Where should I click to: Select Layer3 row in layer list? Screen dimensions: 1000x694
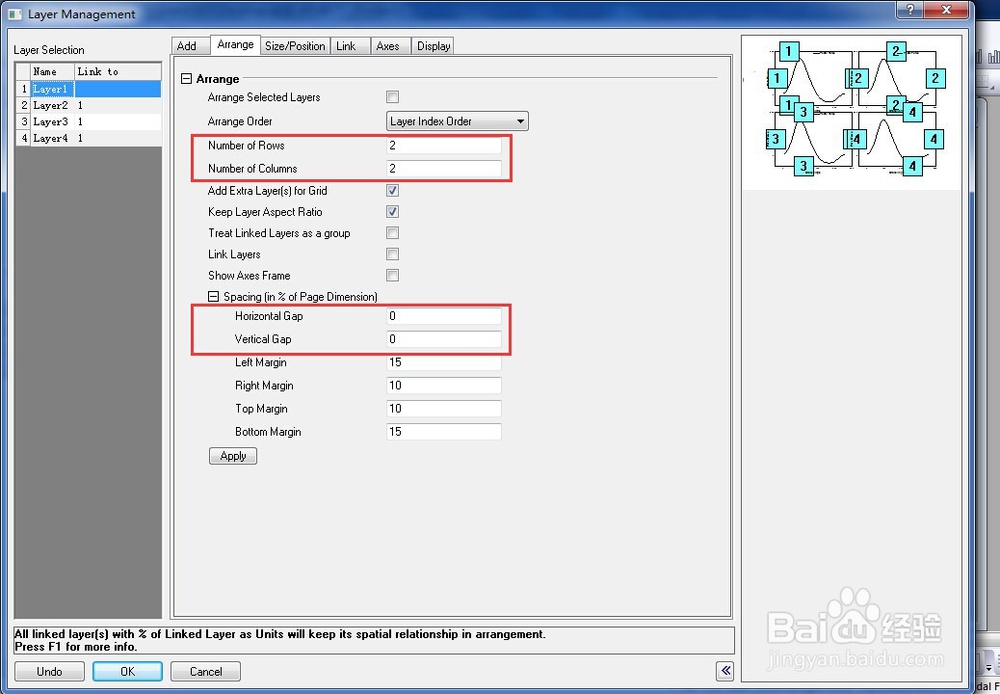(89, 121)
